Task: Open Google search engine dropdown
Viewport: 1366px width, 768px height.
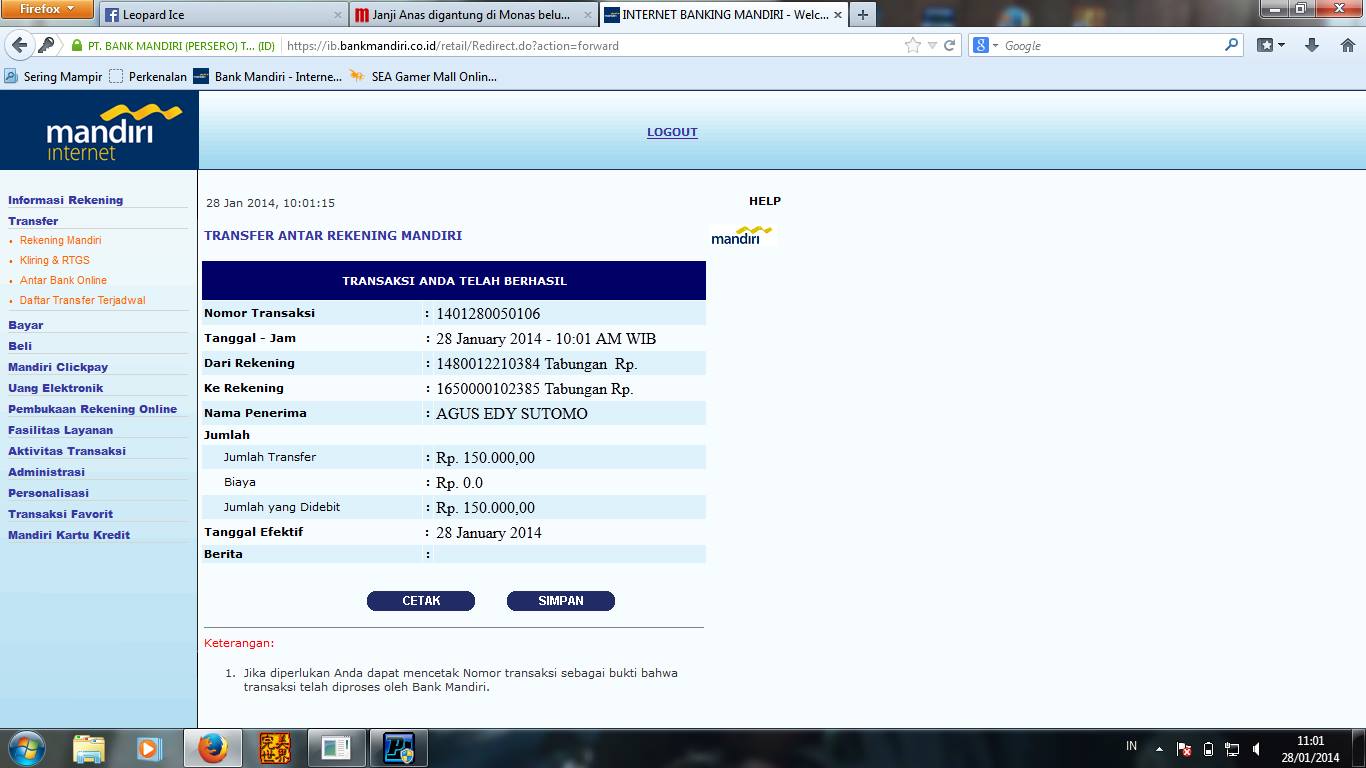Action: [986, 45]
